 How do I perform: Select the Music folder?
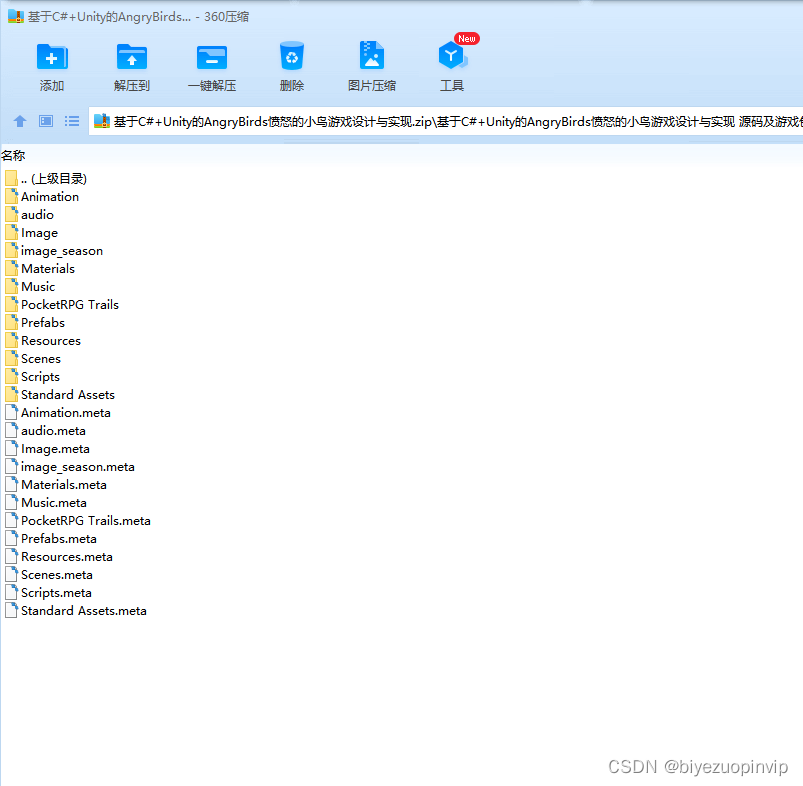point(30,287)
